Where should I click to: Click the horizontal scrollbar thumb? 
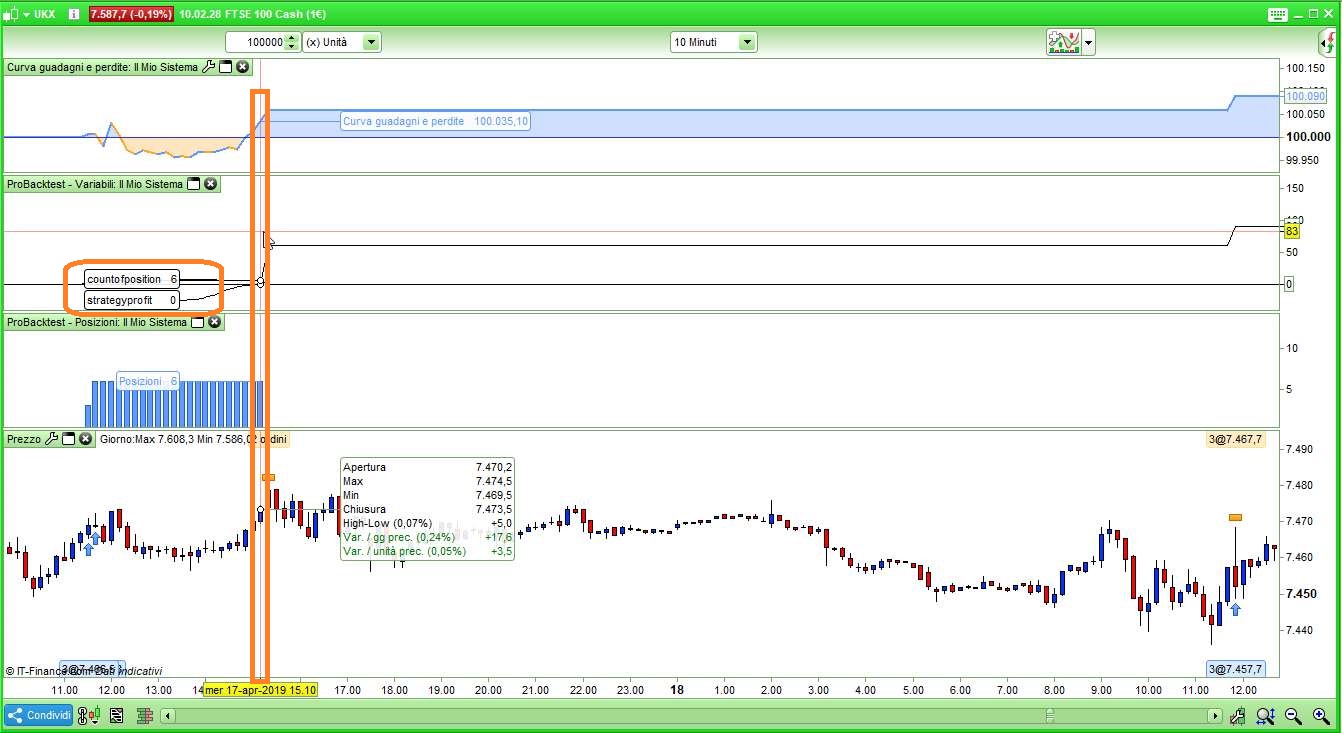tap(1050, 716)
